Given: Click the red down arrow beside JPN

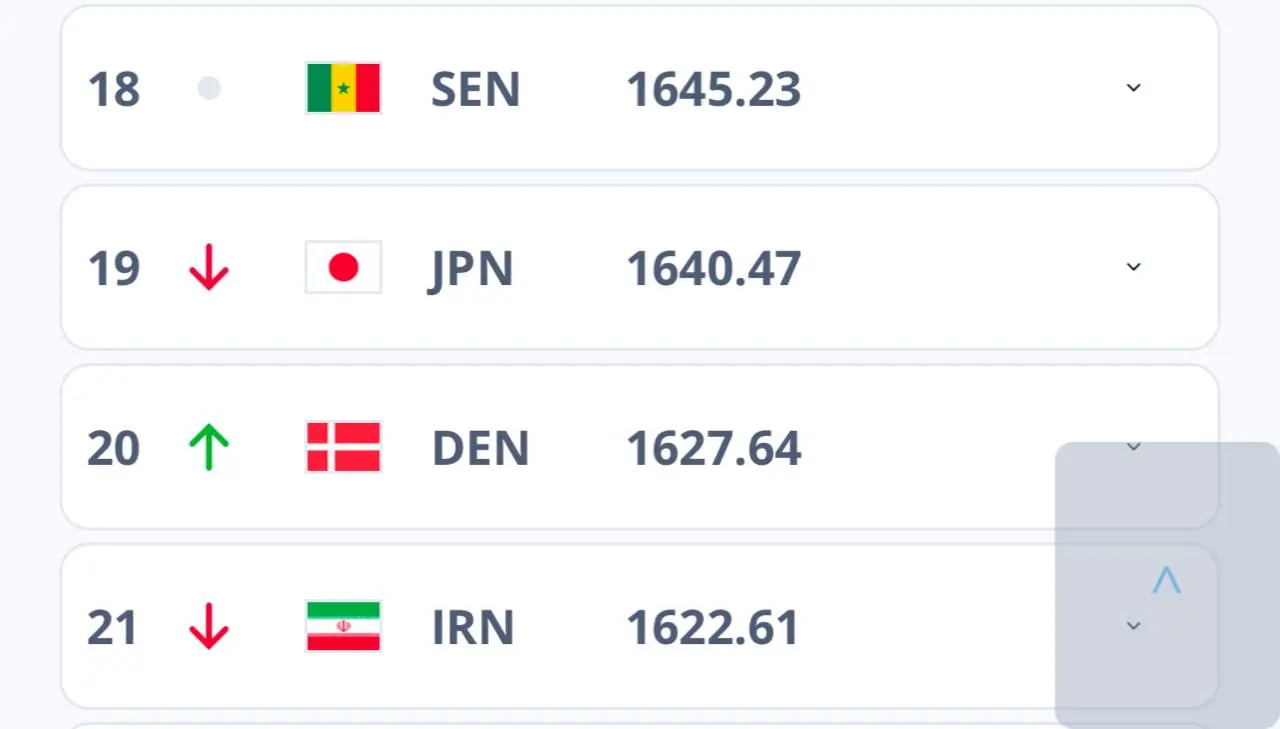Looking at the screenshot, I should tap(209, 268).
